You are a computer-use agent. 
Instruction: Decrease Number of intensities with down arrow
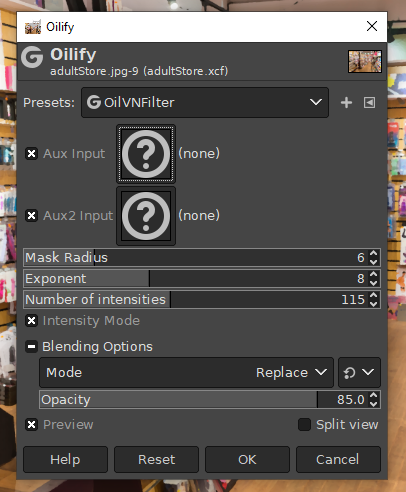point(374,304)
